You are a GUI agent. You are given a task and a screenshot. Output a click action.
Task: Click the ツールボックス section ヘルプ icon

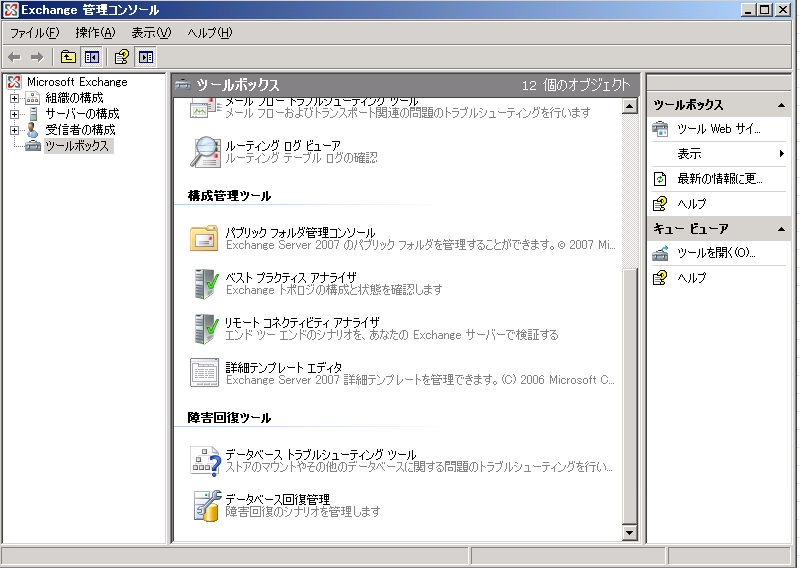click(x=660, y=204)
